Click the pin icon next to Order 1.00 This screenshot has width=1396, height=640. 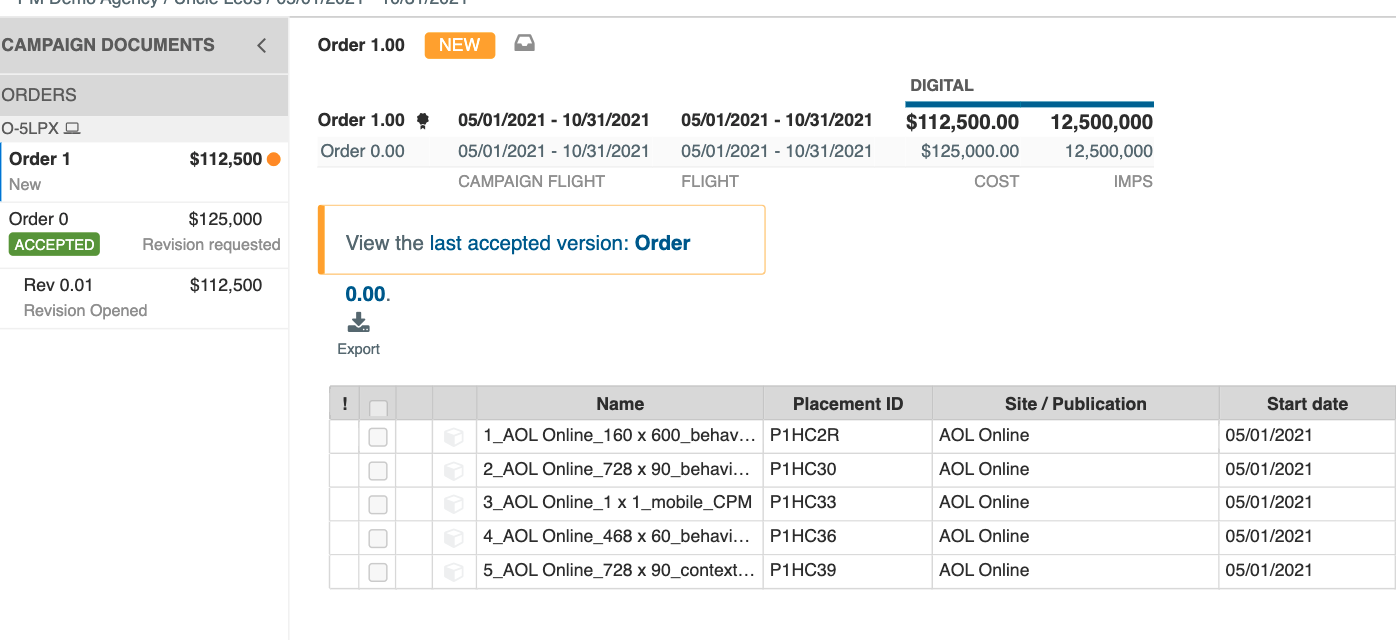click(x=420, y=119)
